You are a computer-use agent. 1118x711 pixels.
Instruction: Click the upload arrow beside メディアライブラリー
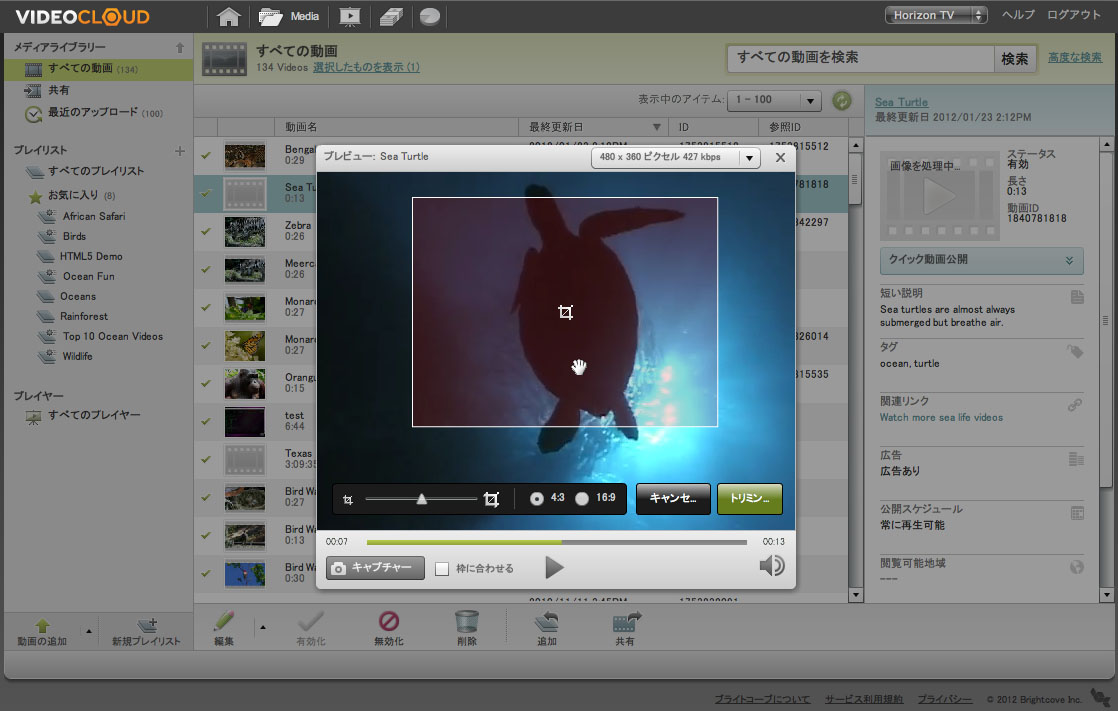(180, 48)
